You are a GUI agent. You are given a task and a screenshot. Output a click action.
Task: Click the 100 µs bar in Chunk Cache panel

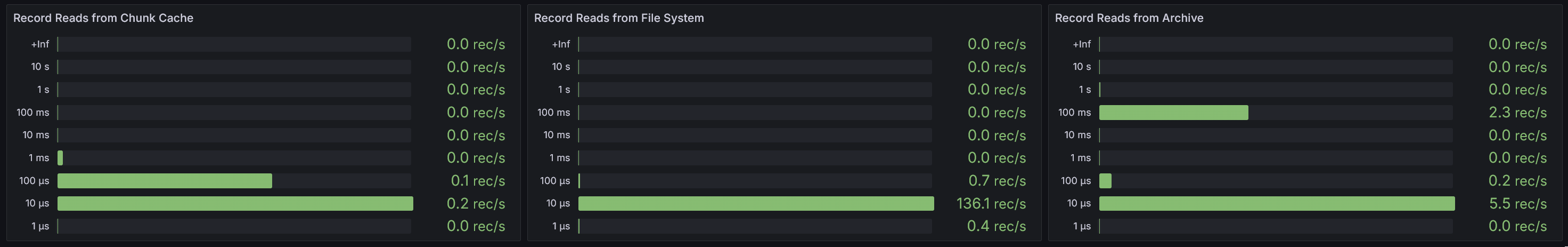click(x=165, y=181)
